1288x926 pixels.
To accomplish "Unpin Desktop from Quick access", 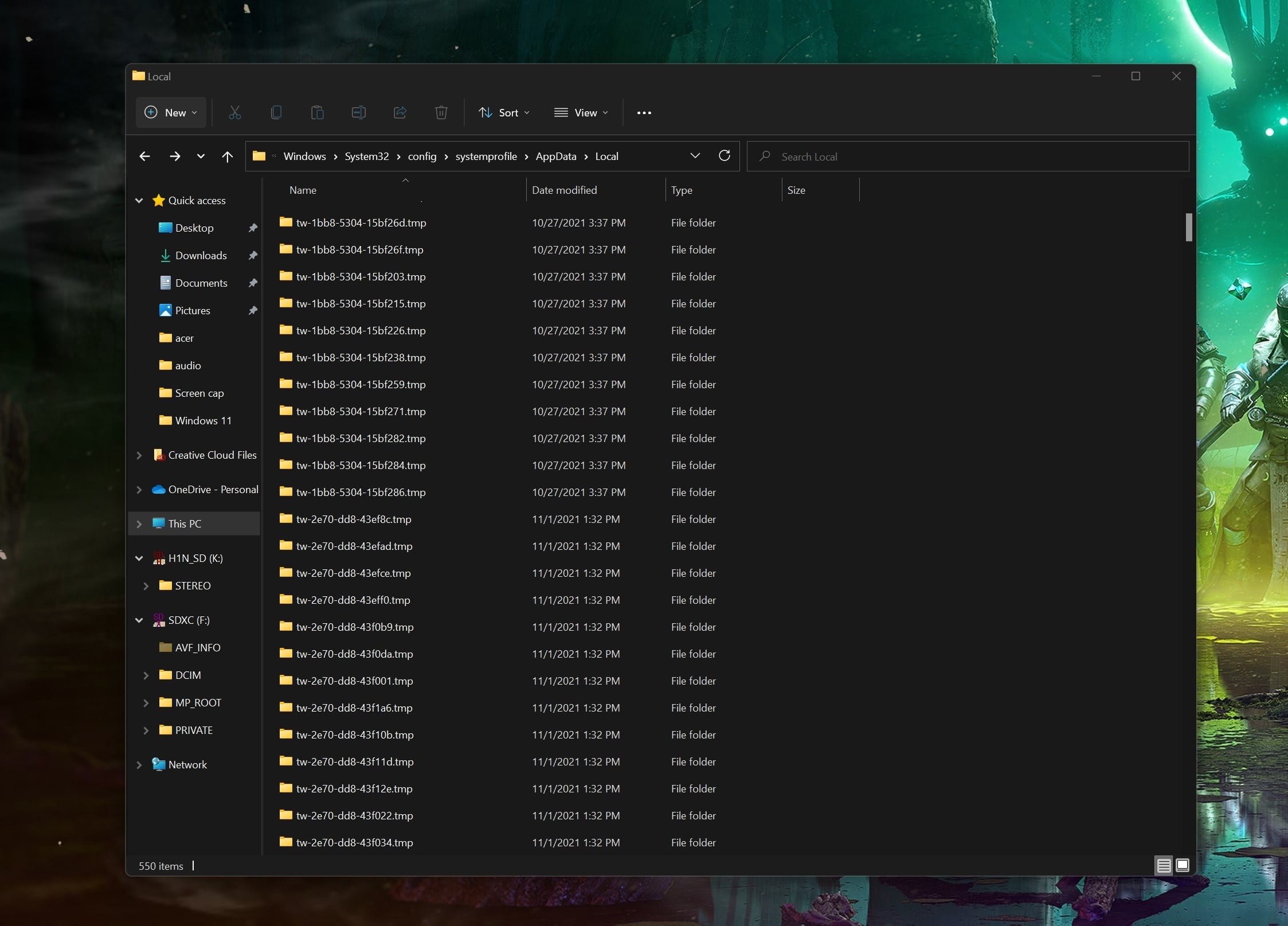I will click(x=252, y=228).
